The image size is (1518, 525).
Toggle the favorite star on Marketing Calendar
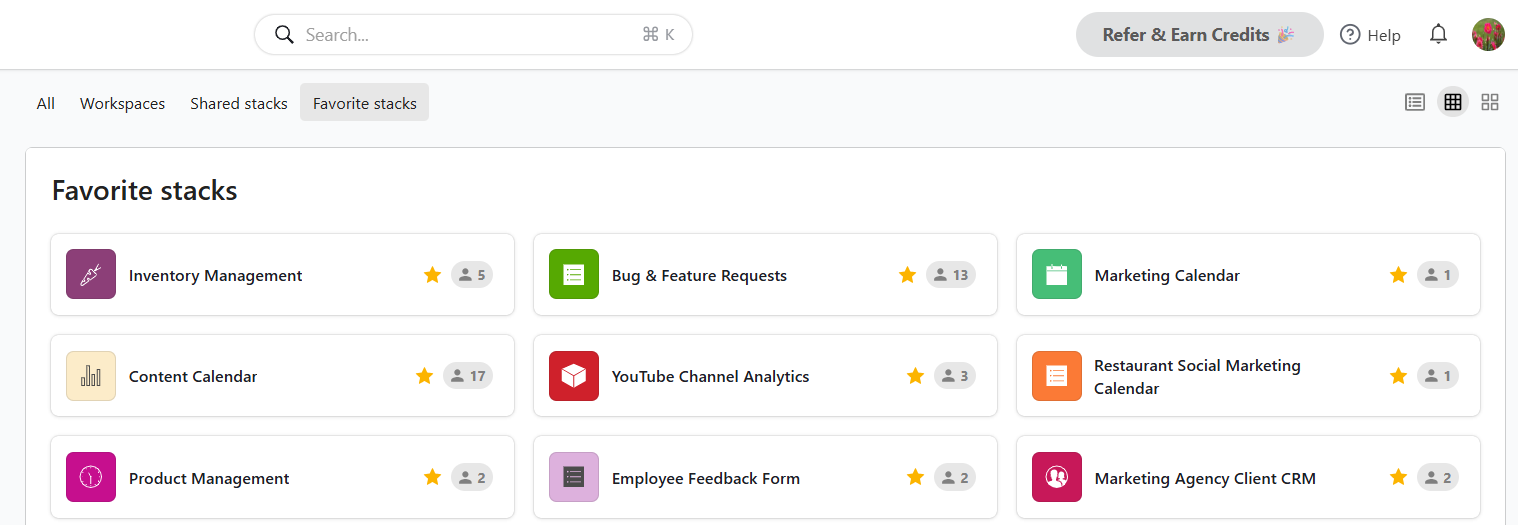point(1398,275)
